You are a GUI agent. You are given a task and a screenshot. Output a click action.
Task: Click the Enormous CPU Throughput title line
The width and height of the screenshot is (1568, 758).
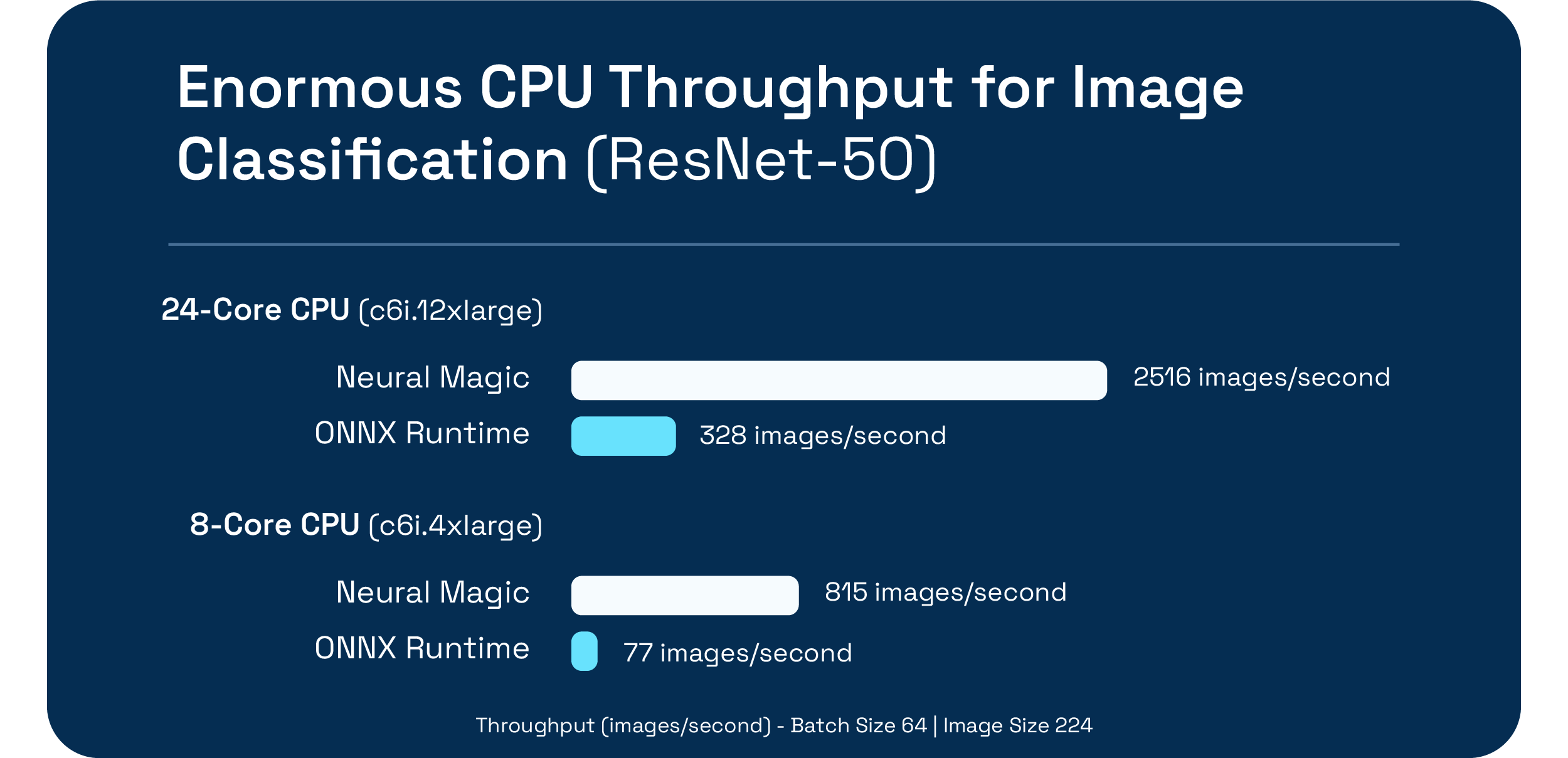[710, 89]
